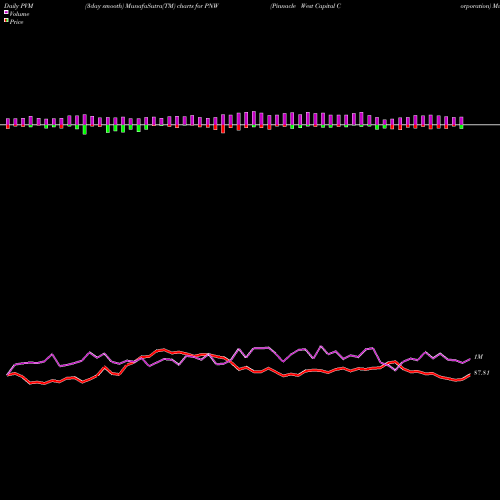This screenshot has width=500, height=500.
Task: Click the Volume legend color swatch
Action: click(x=6, y=12)
